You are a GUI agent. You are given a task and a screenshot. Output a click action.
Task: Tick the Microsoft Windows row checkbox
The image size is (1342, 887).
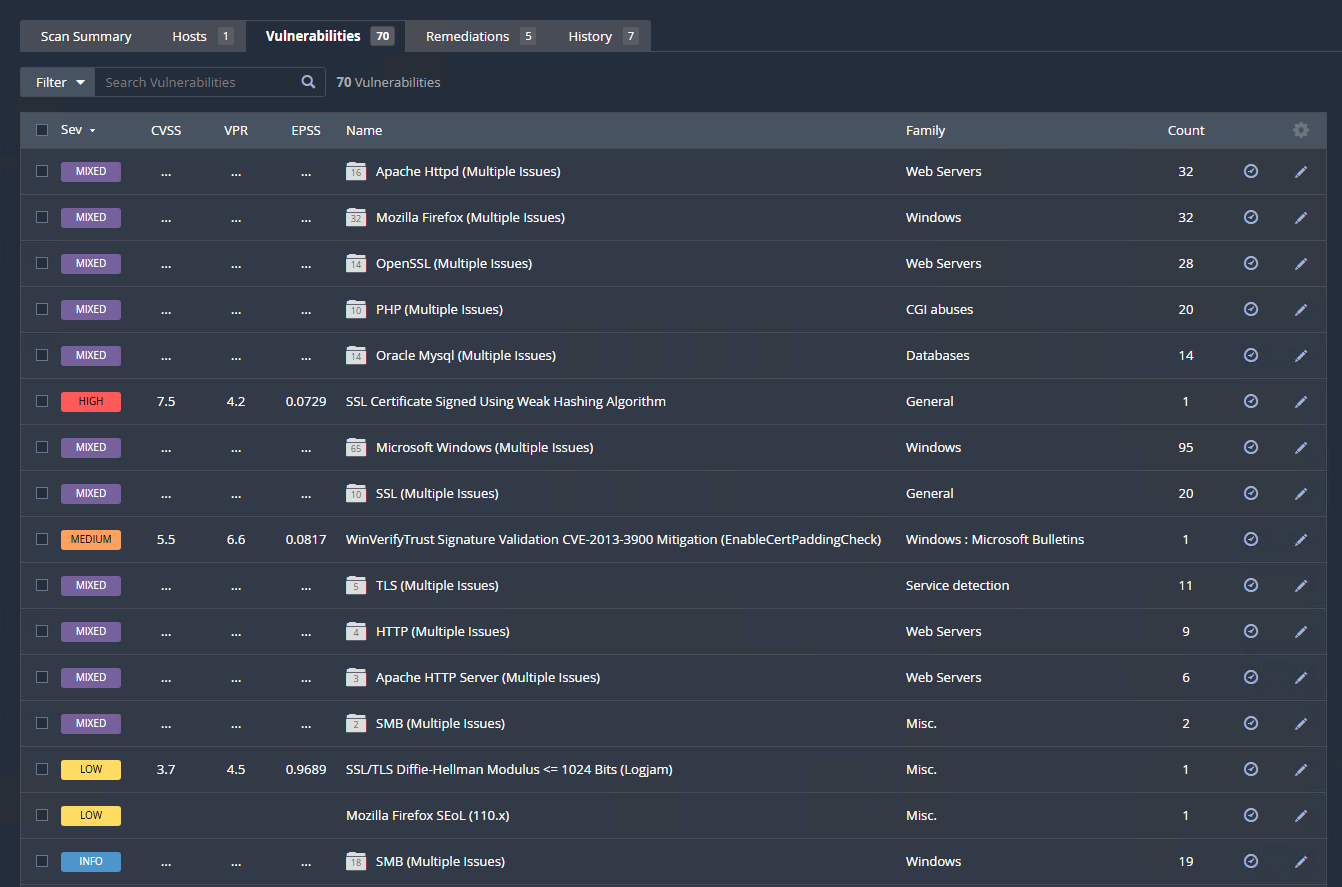(42, 447)
